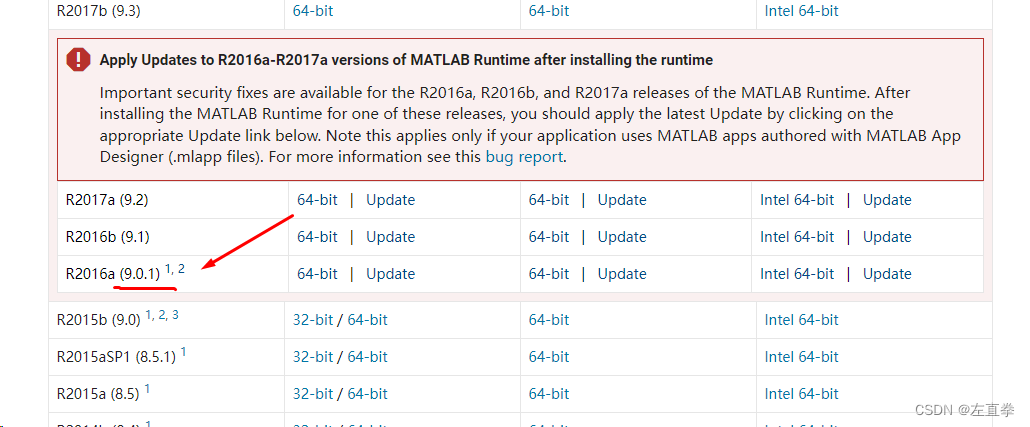
Task: Select the R2015a (8.5) release label
Action: coord(98,393)
